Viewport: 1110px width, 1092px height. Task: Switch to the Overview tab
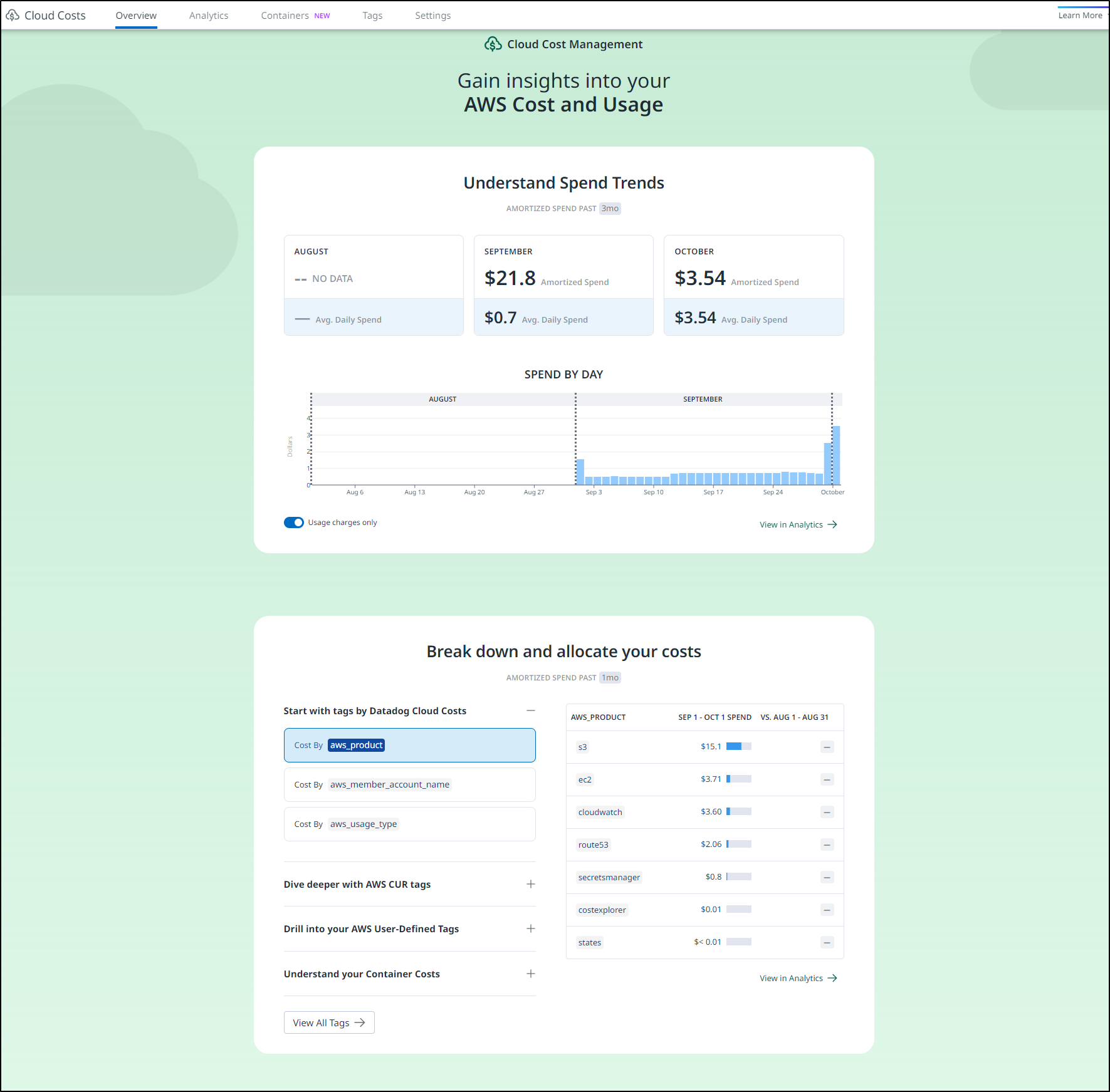click(x=136, y=16)
